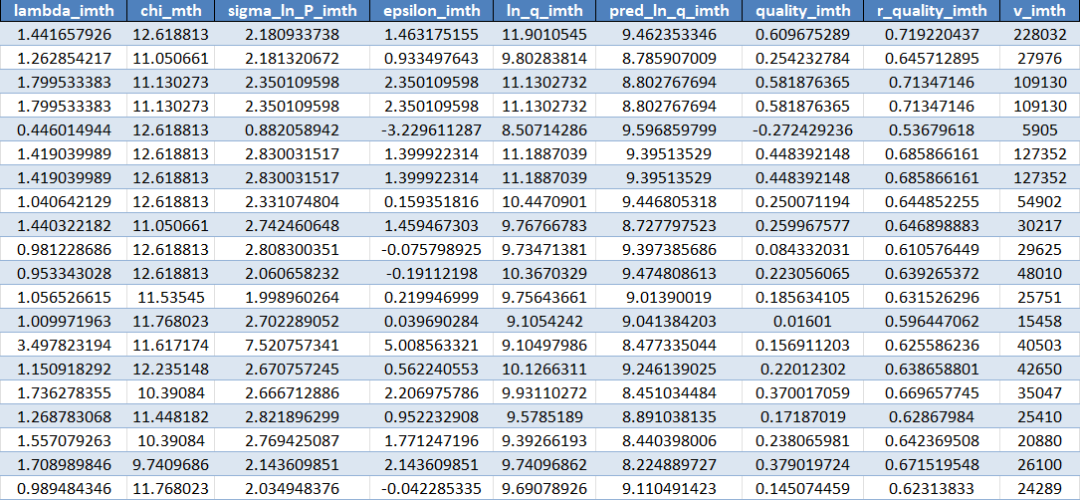The width and height of the screenshot is (1080, 500).
Task: Click the epsilon_imth column header
Action: tap(430, 11)
